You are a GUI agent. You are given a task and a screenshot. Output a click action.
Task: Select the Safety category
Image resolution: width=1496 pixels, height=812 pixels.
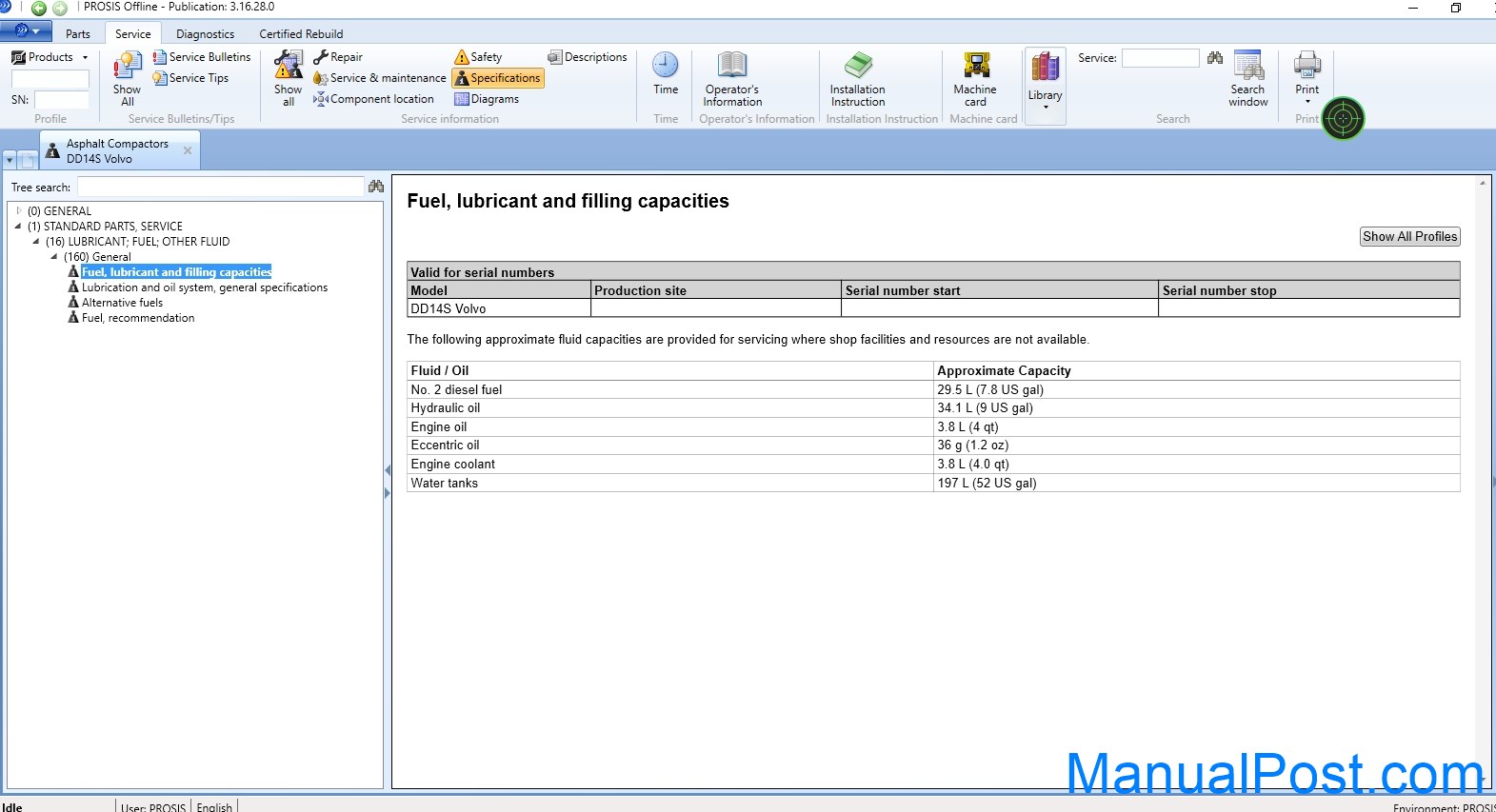click(x=478, y=57)
